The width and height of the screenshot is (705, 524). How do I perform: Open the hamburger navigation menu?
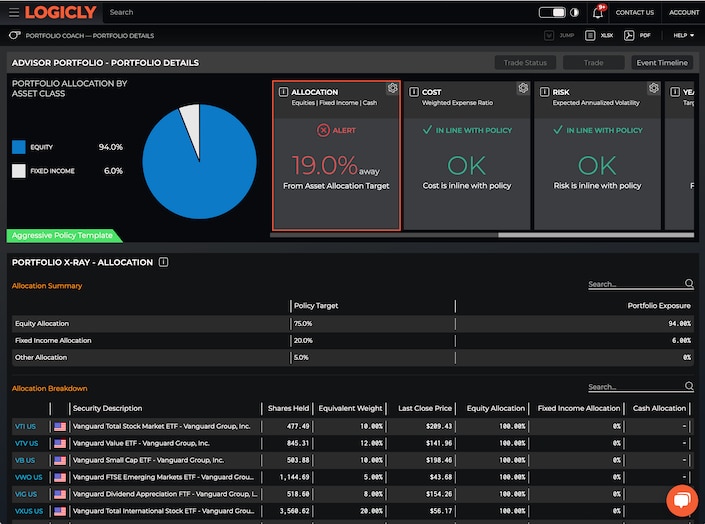pos(14,12)
